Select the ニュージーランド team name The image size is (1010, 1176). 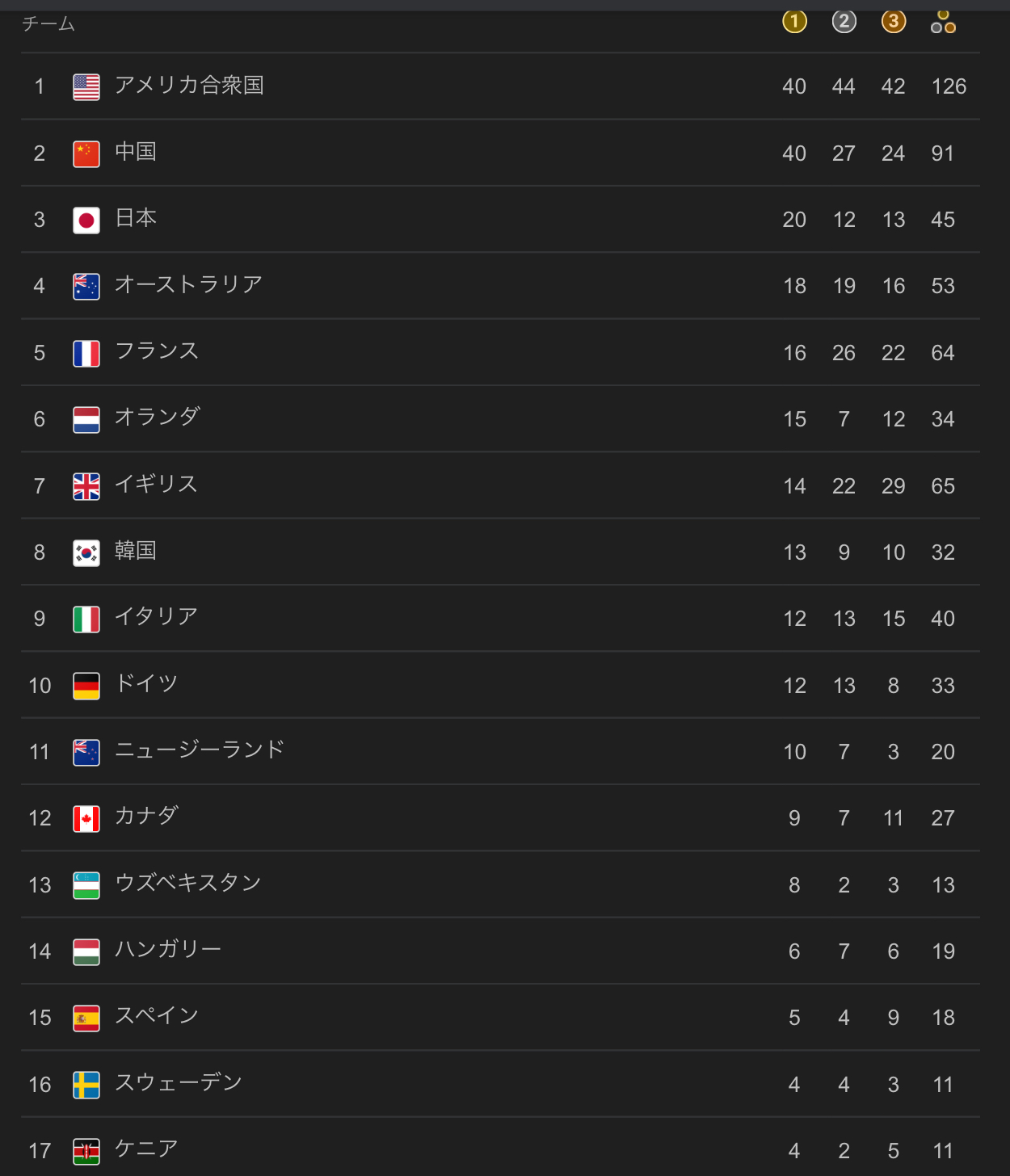point(200,750)
